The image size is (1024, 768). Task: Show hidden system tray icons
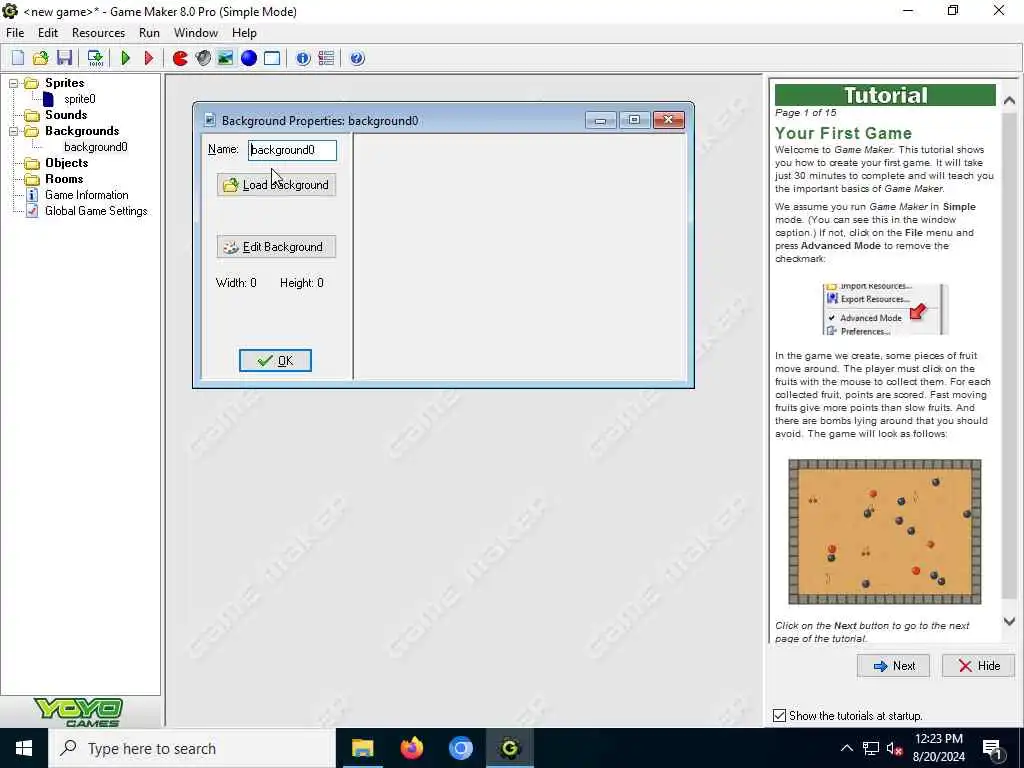[846, 748]
